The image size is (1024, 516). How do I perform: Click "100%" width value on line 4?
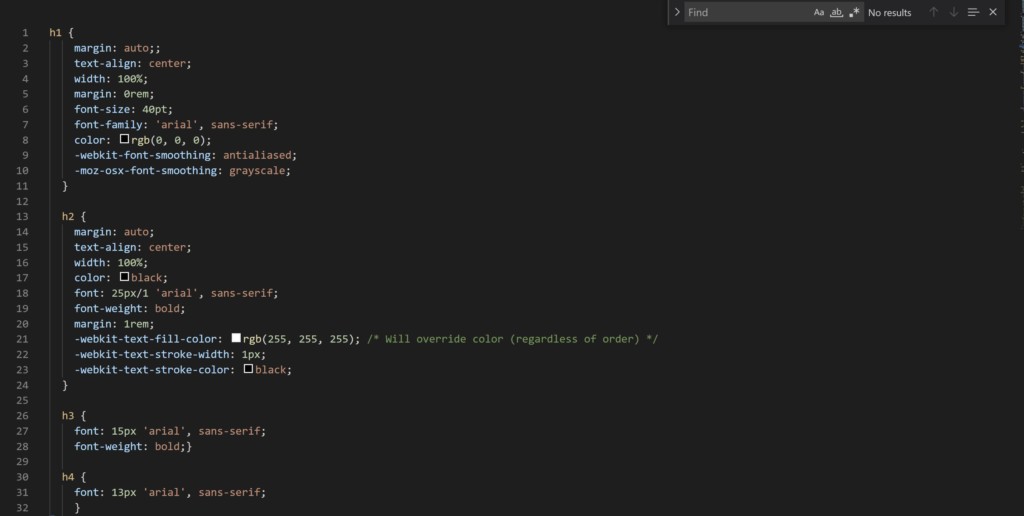[x=130, y=78]
